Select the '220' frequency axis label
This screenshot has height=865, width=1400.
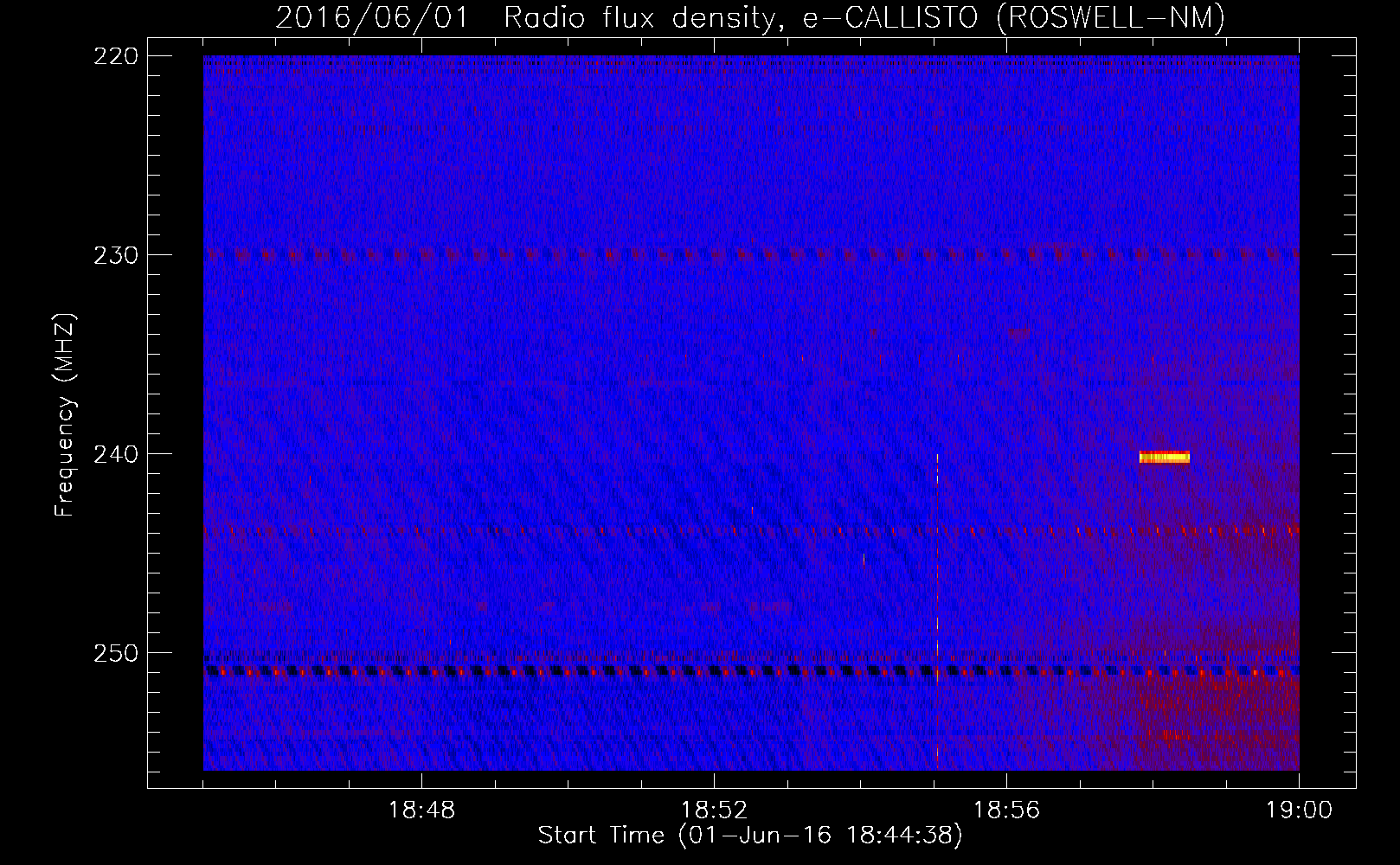coord(115,56)
